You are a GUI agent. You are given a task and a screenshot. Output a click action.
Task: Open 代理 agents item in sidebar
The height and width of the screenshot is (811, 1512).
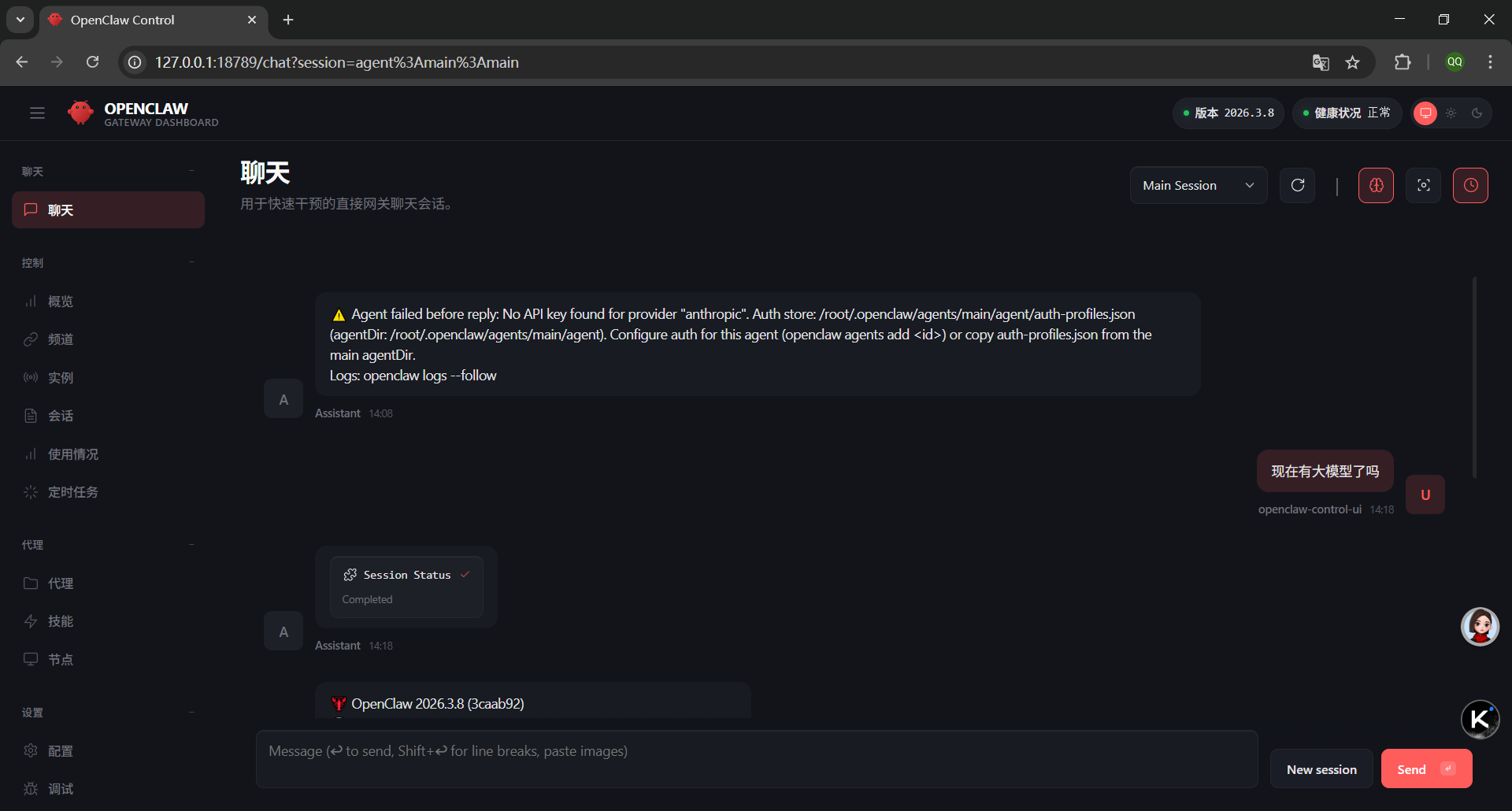pyautogui.click(x=108, y=583)
